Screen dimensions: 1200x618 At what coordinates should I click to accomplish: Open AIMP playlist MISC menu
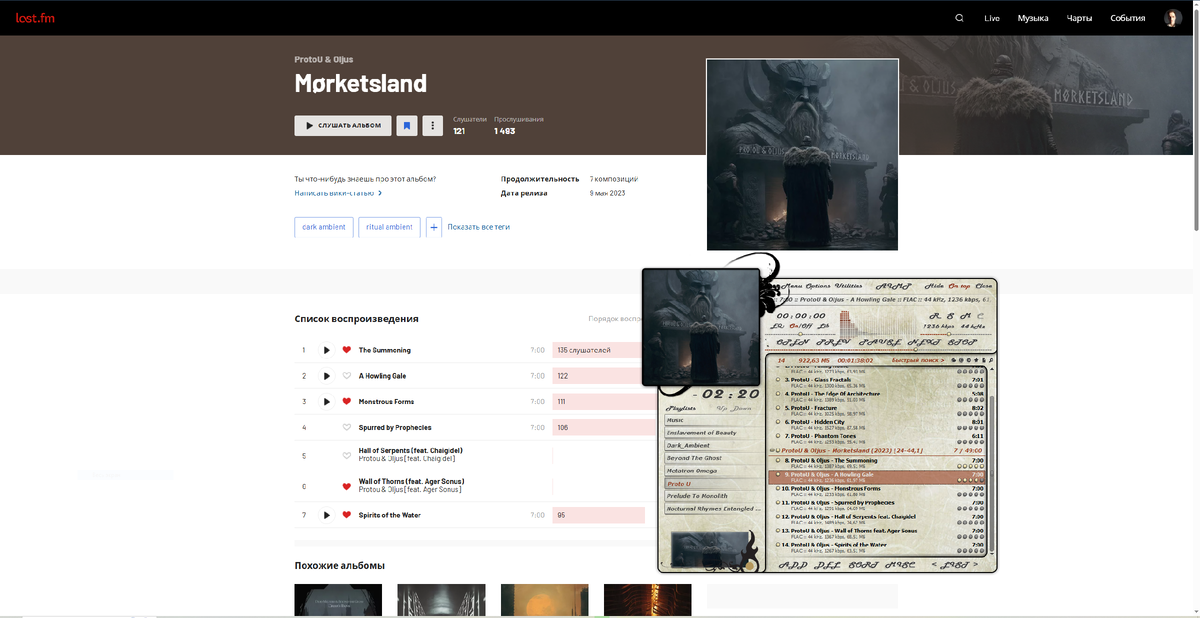tap(900, 565)
